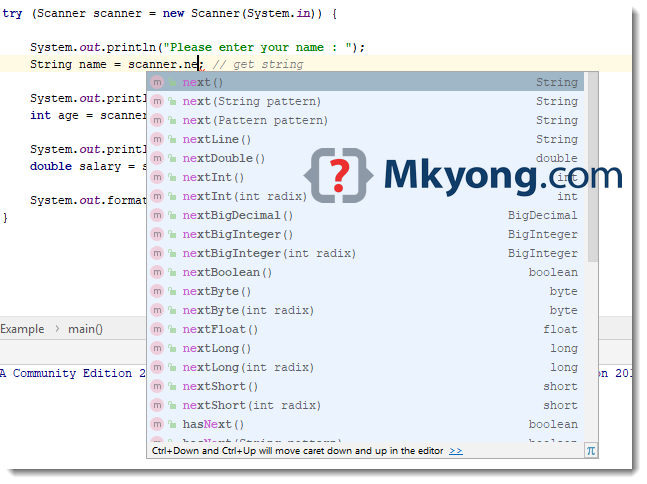This screenshot has height=484, width=647.
Task: Select the next() completion entry
Action: click(x=366, y=82)
